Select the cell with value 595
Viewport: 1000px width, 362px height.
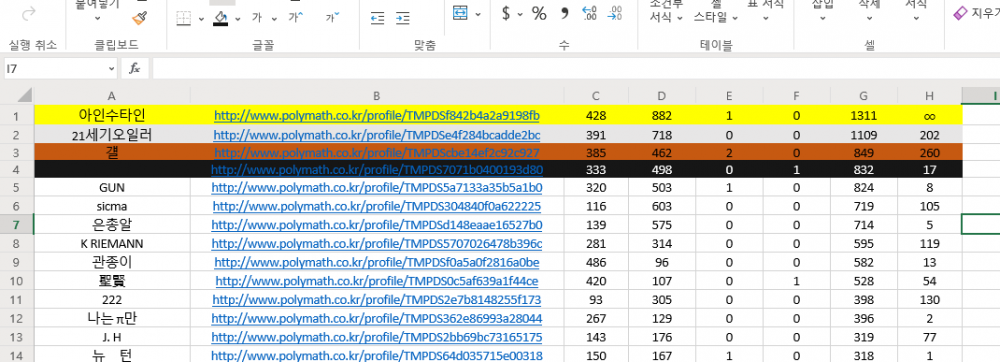coord(864,243)
